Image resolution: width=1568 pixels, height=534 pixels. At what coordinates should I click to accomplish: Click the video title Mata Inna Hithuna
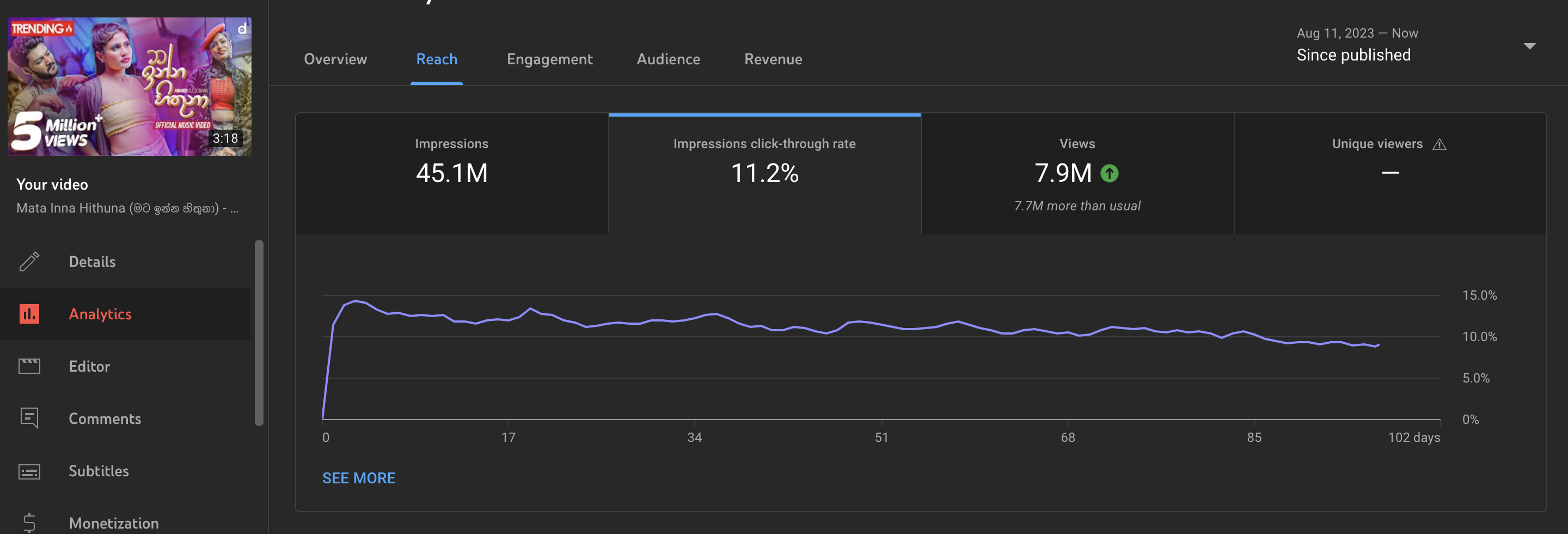tap(127, 208)
